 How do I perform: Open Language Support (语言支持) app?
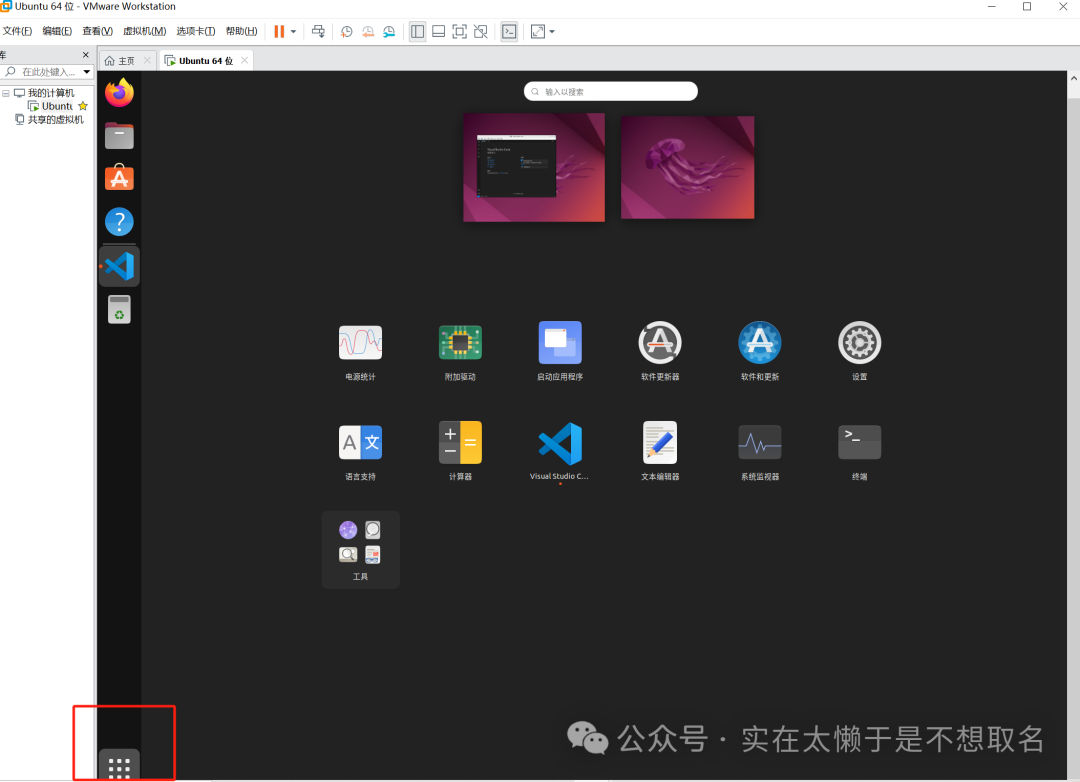click(360, 443)
